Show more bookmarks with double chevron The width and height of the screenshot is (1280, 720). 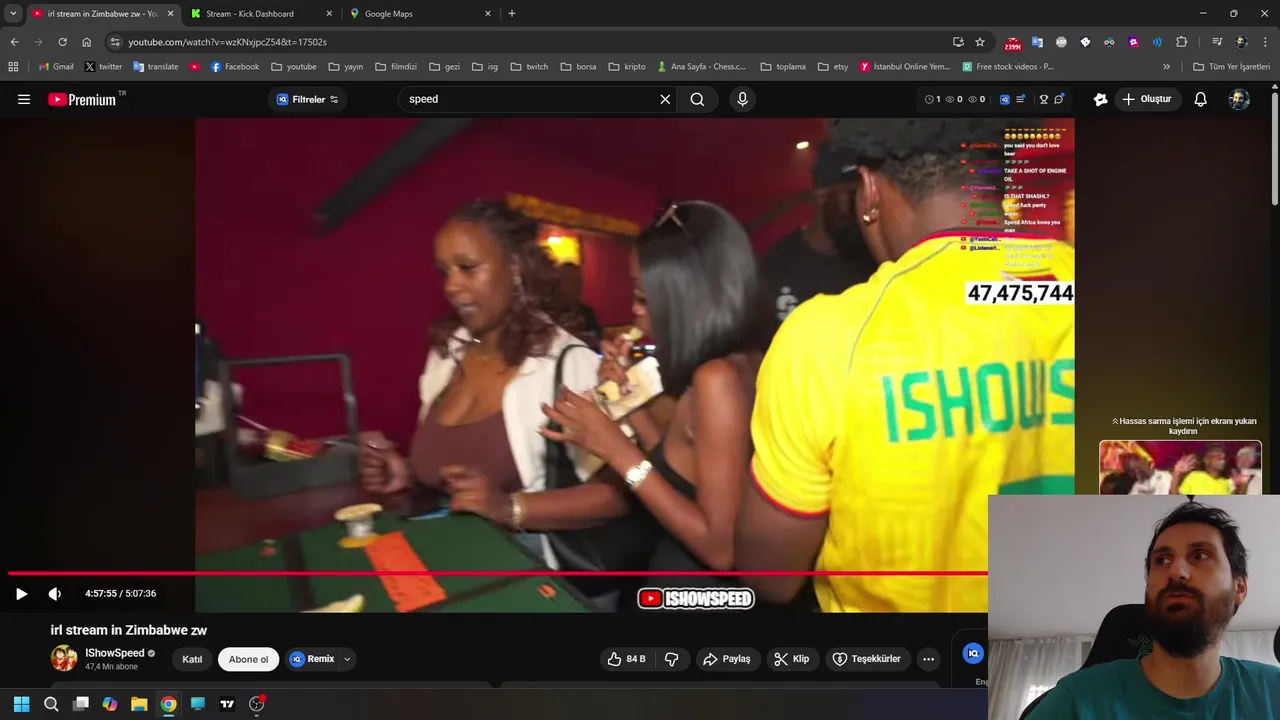(x=1166, y=67)
